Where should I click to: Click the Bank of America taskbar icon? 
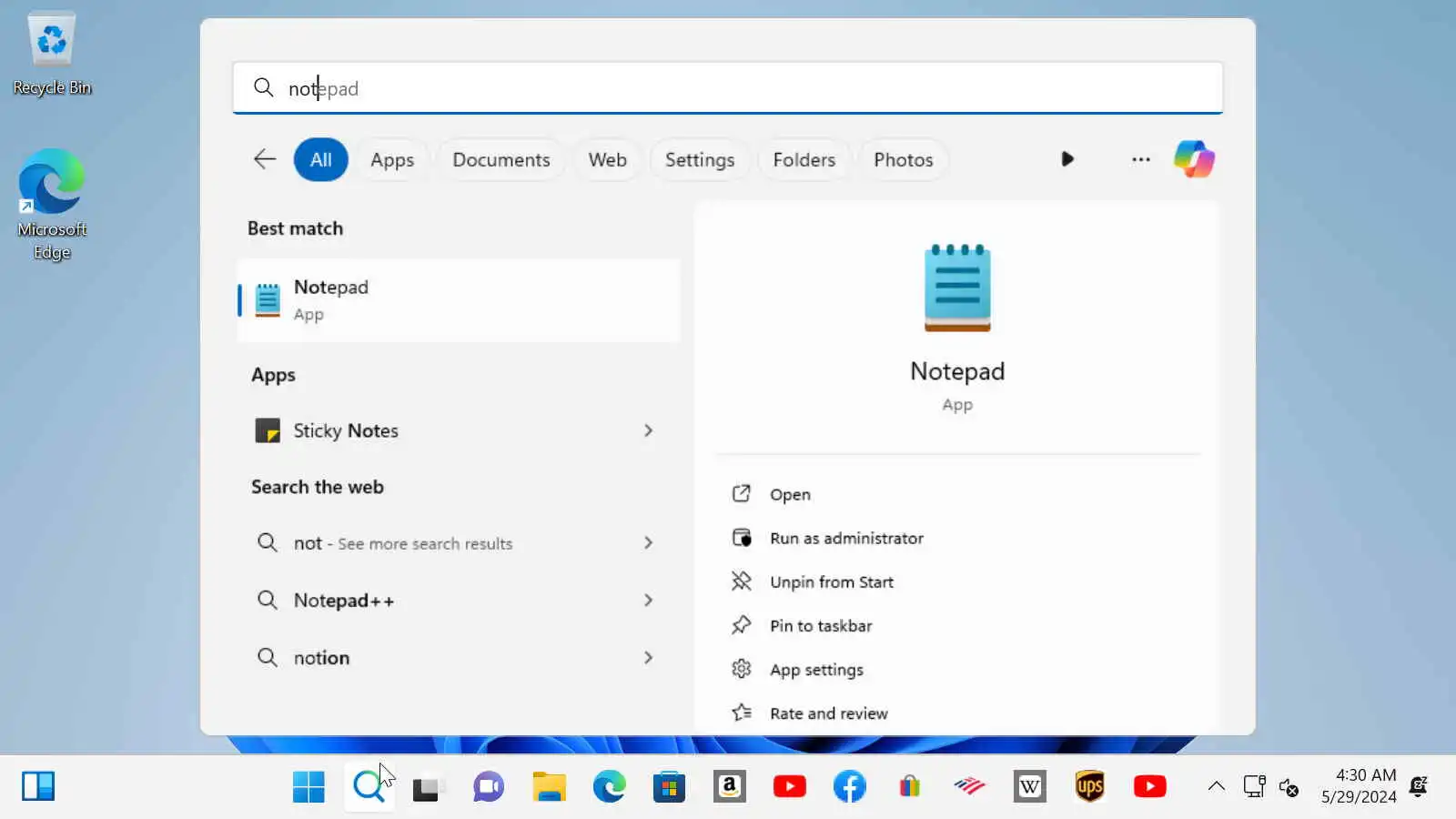969,786
